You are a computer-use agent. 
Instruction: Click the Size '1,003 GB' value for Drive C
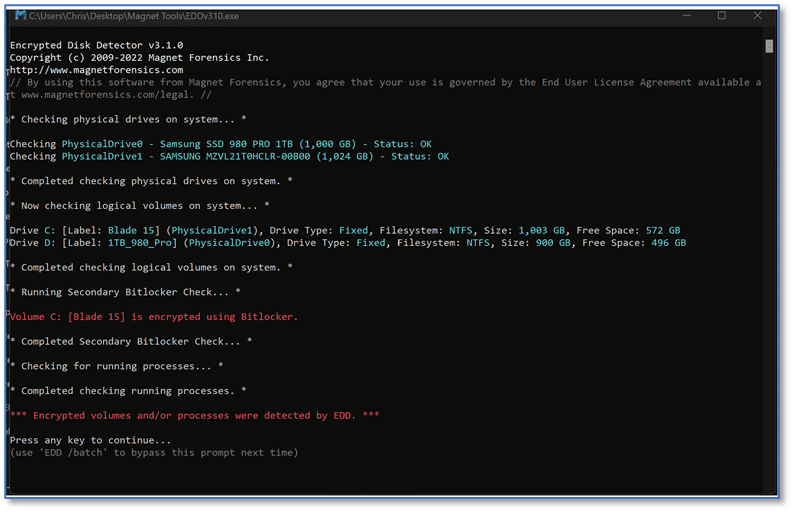[x=542, y=231]
